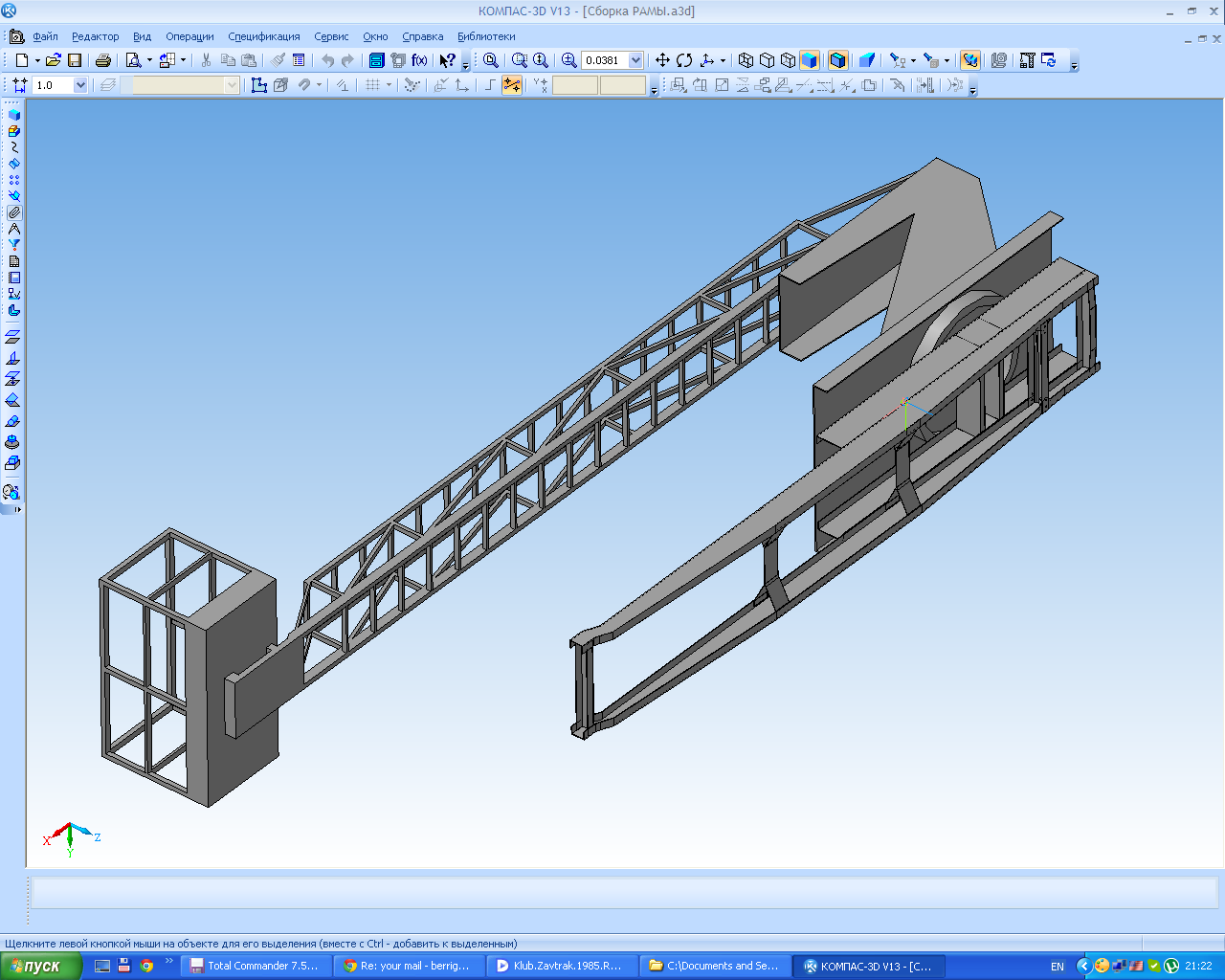Switch to Total Commander in taskbar
1225x980 pixels.
[x=255, y=966]
